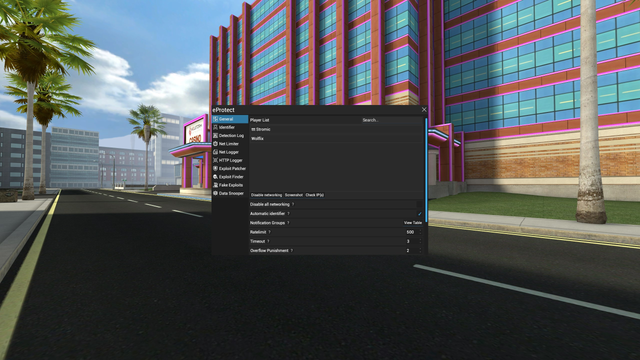The height and width of the screenshot is (360, 640).
Task: Click the Exploit Finder magnifier icon
Action: point(216,177)
